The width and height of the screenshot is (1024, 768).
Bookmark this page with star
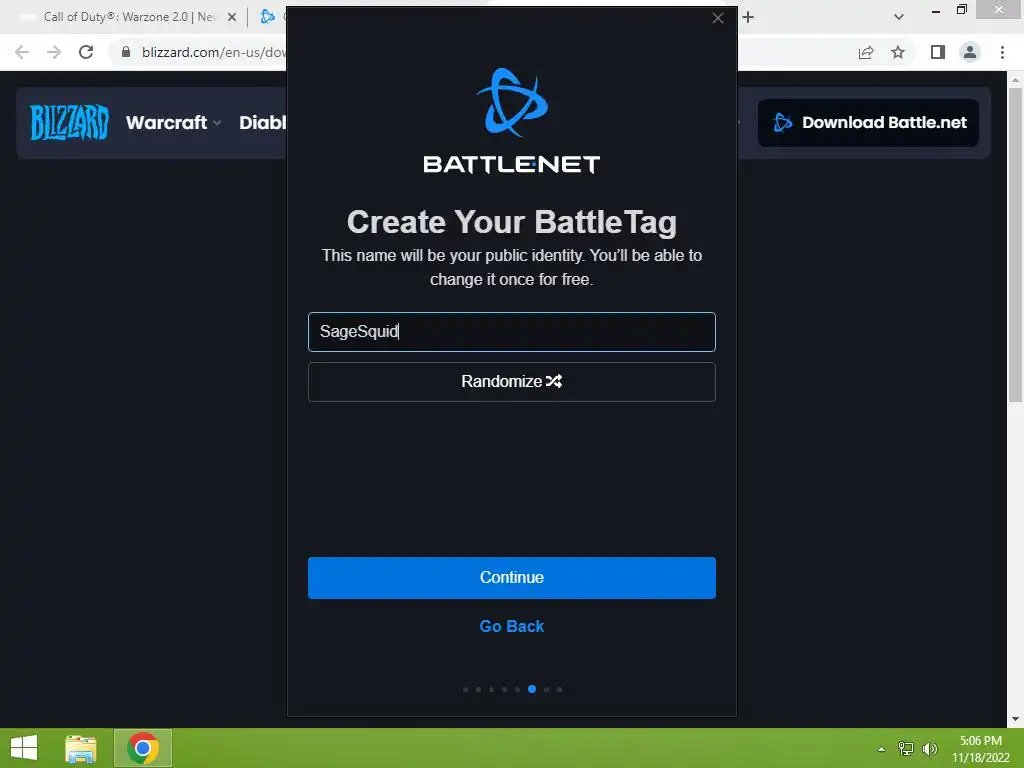(898, 52)
